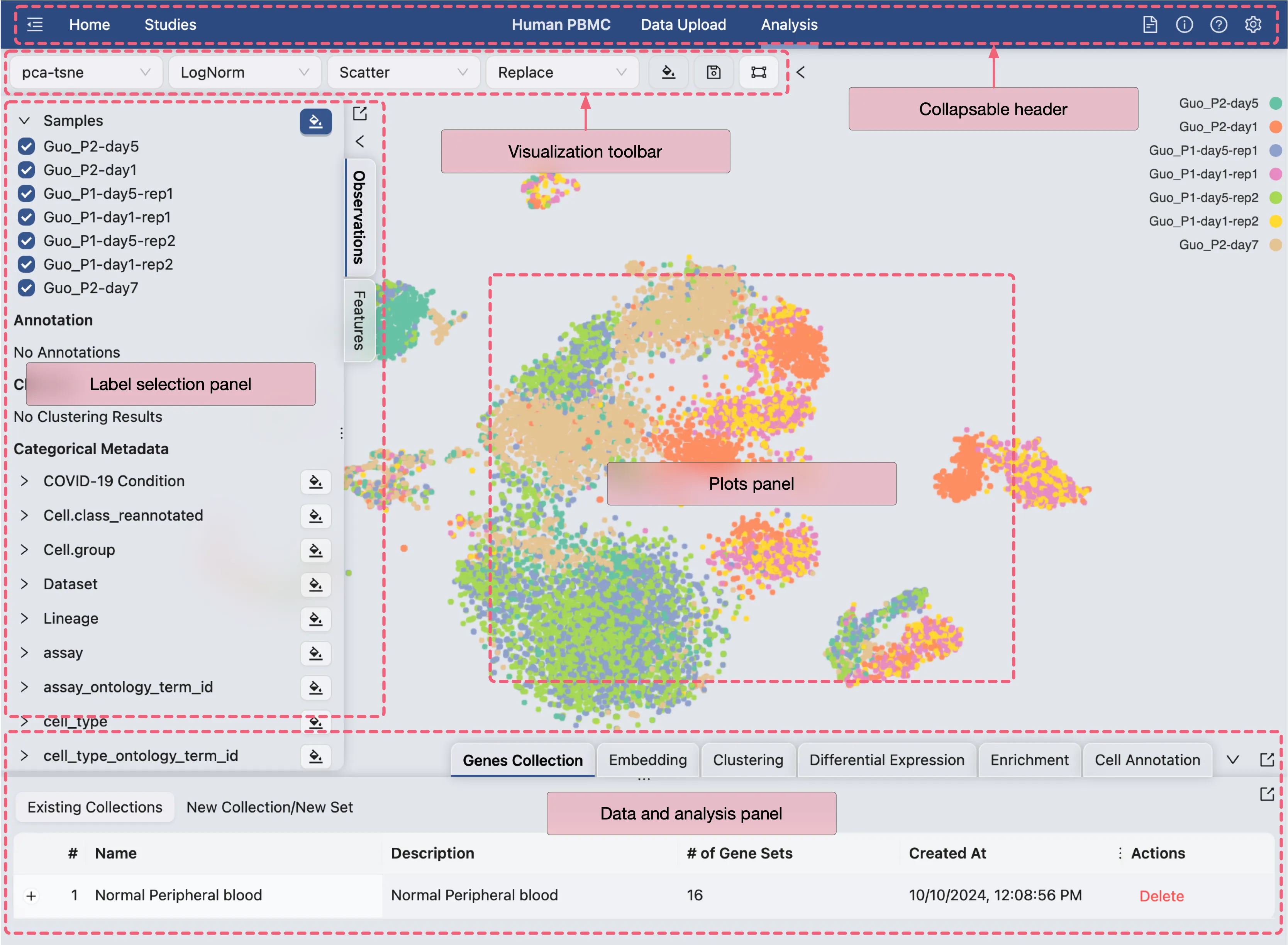This screenshot has width=1288, height=945.
Task: Click the help question mark icon
Action: (1218, 25)
